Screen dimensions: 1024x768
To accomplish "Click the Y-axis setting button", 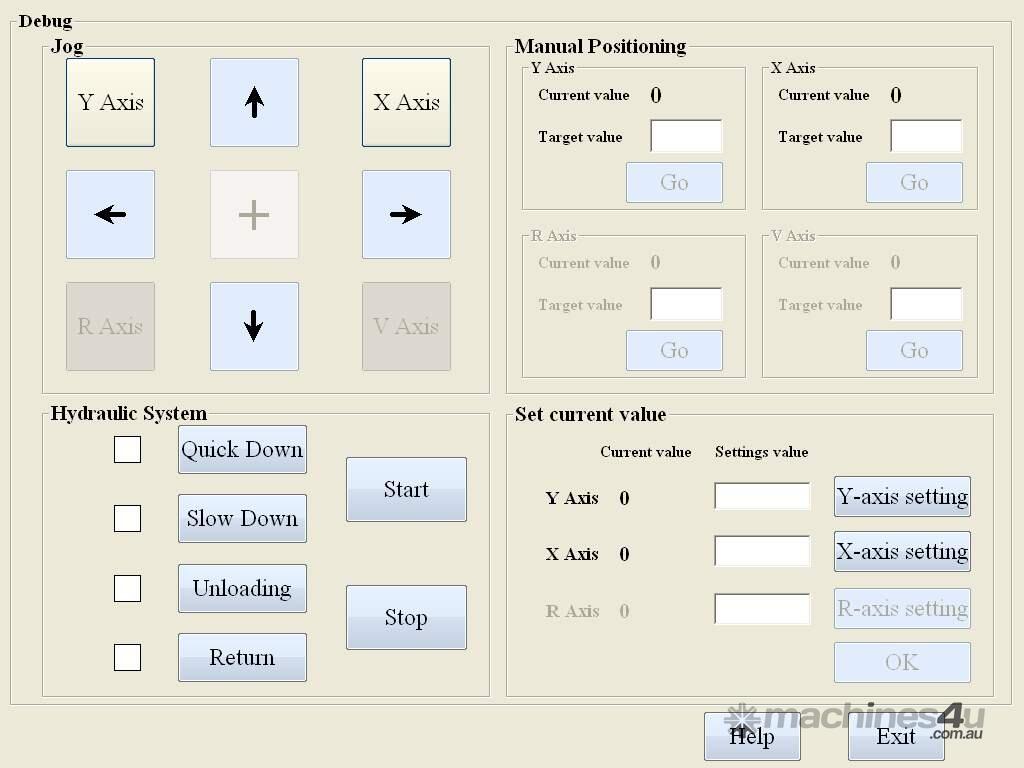I will click(x=902, y=496).
